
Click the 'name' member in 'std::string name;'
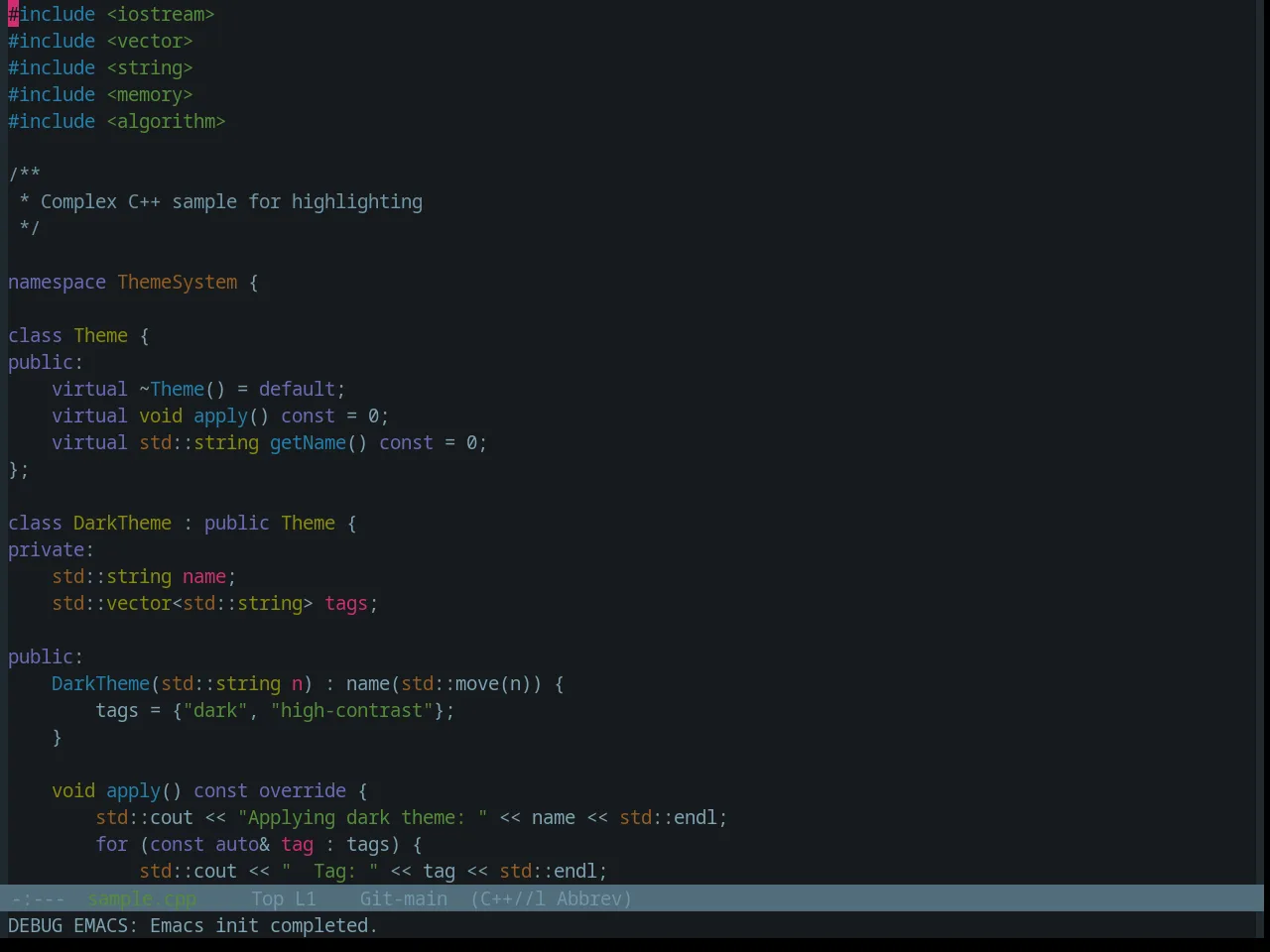(x=204, y=577)
